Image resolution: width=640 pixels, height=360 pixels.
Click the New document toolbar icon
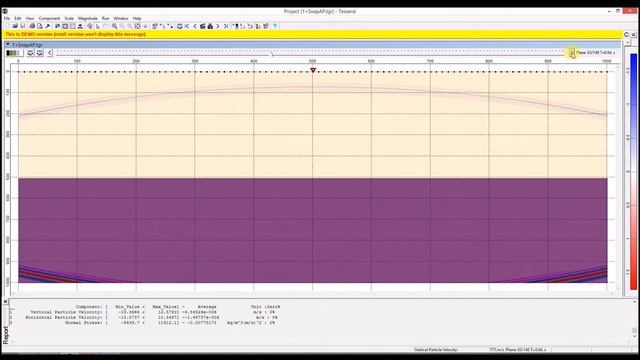(8, 26)
